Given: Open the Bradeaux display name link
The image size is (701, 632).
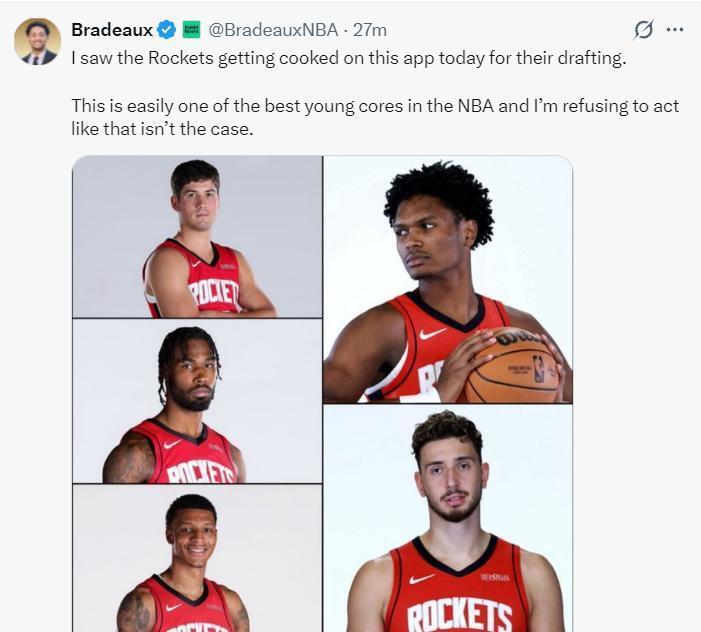Looking at the screenshot, I should coord(112,30).
